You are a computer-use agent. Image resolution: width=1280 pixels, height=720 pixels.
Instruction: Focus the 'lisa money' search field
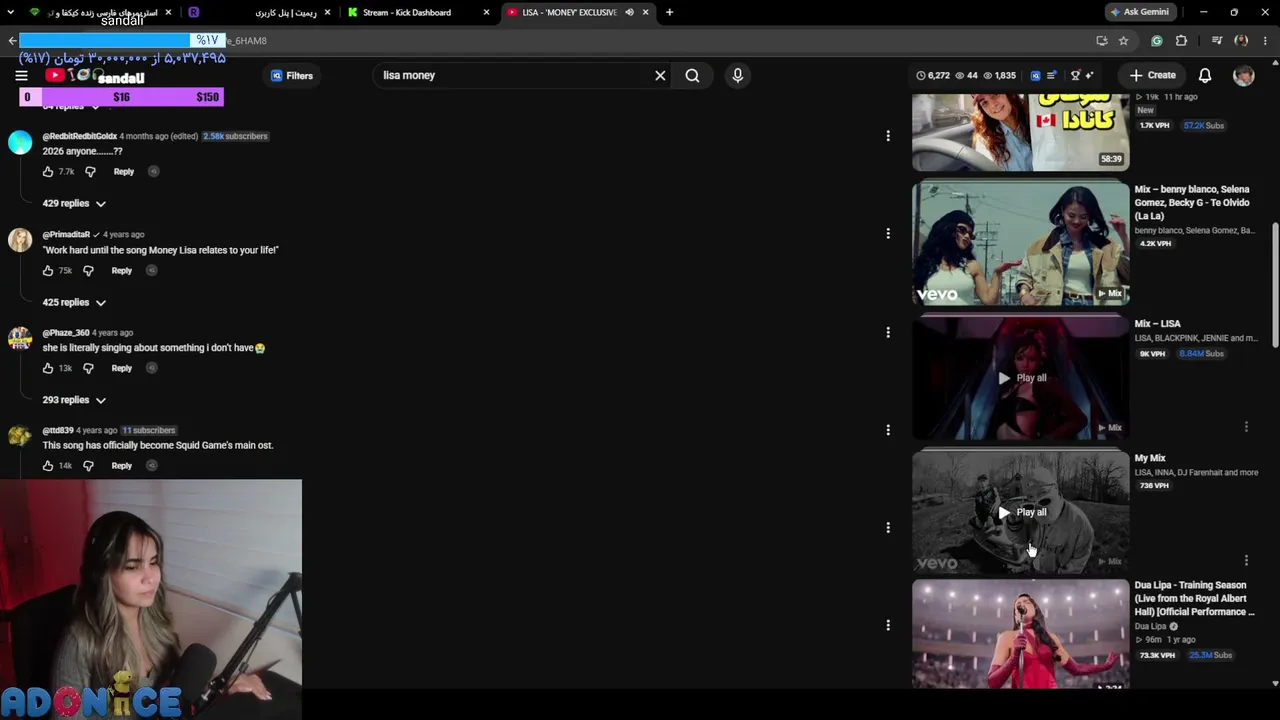[x=510, y=75]
